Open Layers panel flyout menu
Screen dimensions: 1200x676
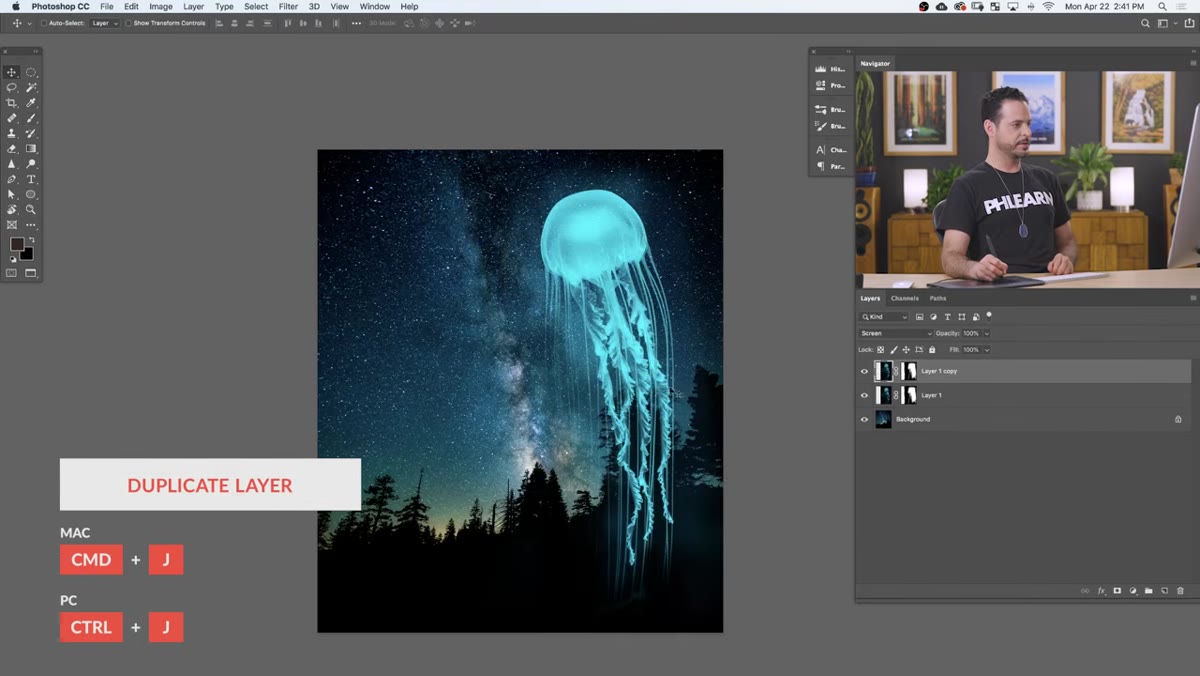coord(1192,298)
